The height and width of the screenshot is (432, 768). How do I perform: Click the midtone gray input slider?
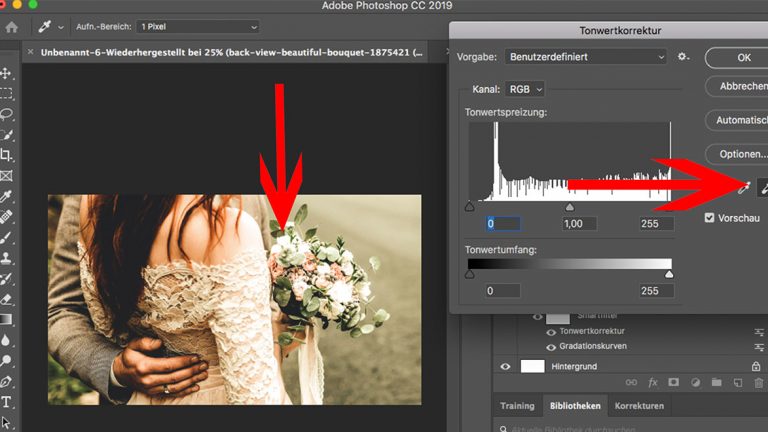pos(570,207)
